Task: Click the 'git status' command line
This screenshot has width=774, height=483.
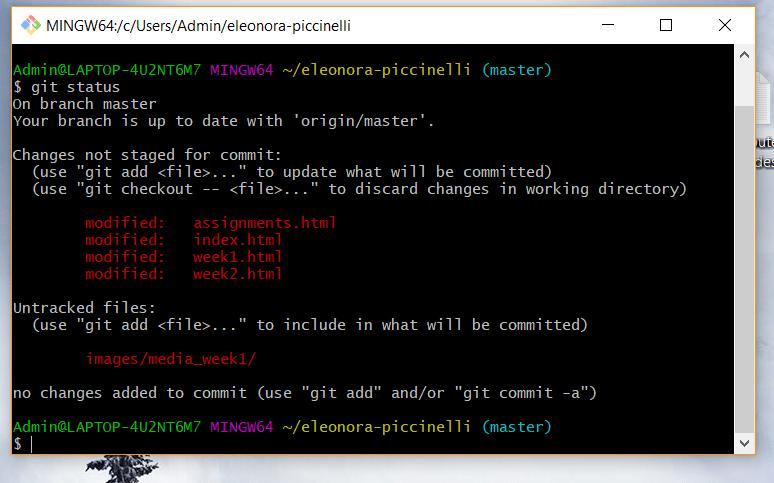Action: (x=66, y=87)
